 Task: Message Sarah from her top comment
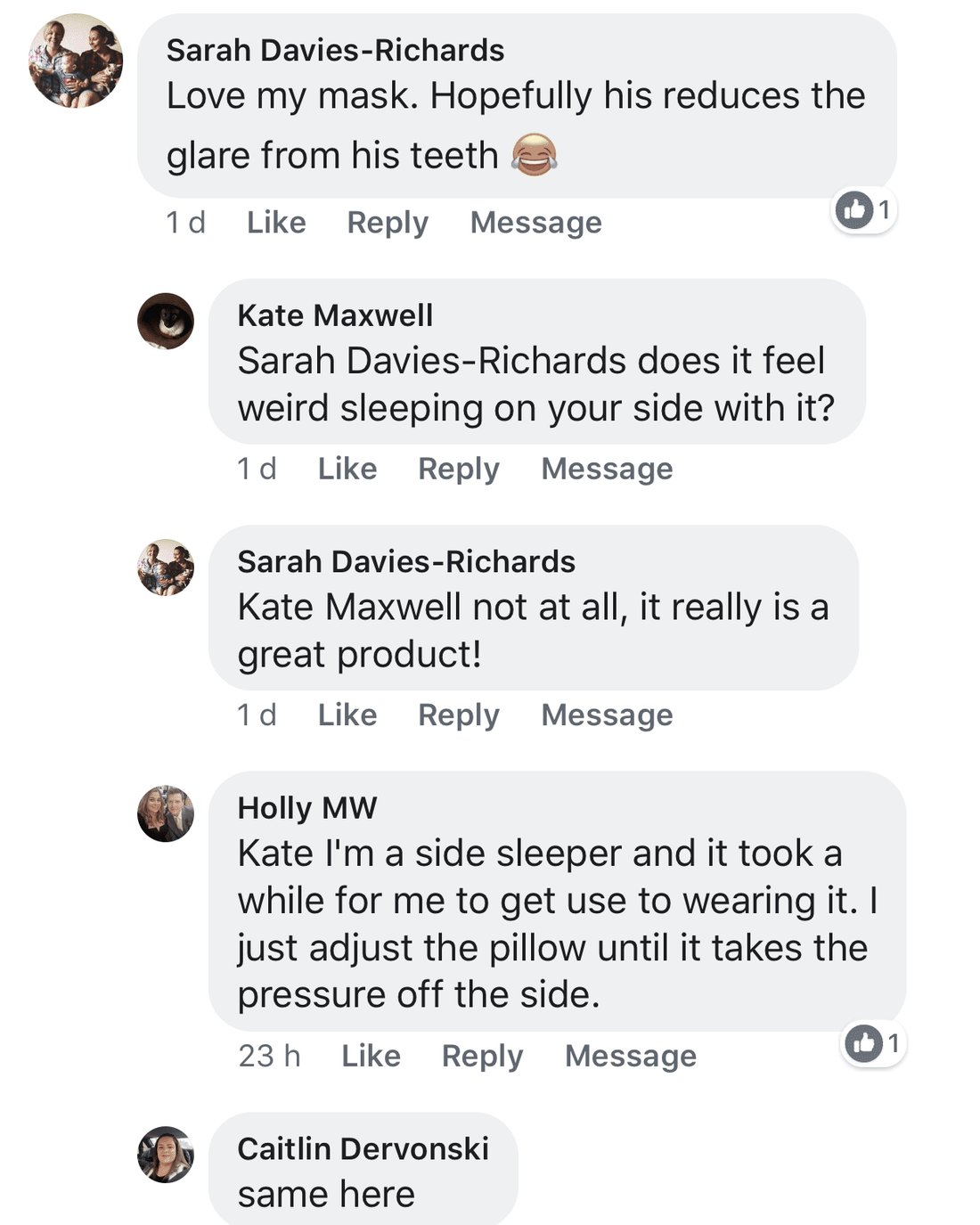[x=536, y=223]
